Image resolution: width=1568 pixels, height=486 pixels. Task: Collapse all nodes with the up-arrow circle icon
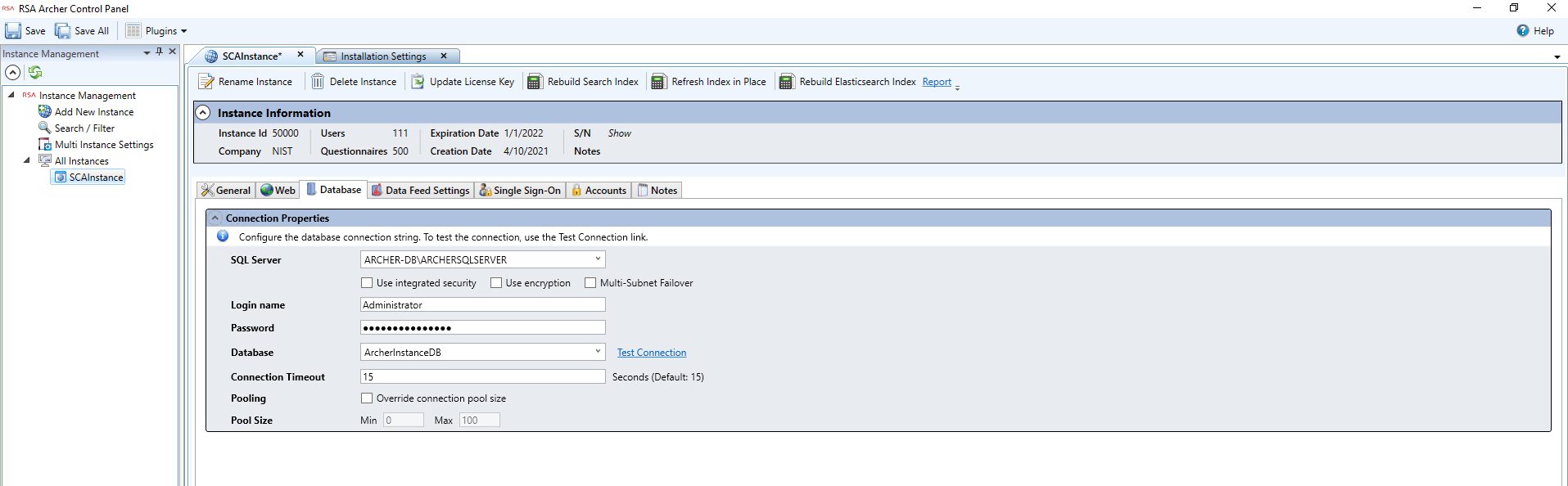click(x=13, y=73)
